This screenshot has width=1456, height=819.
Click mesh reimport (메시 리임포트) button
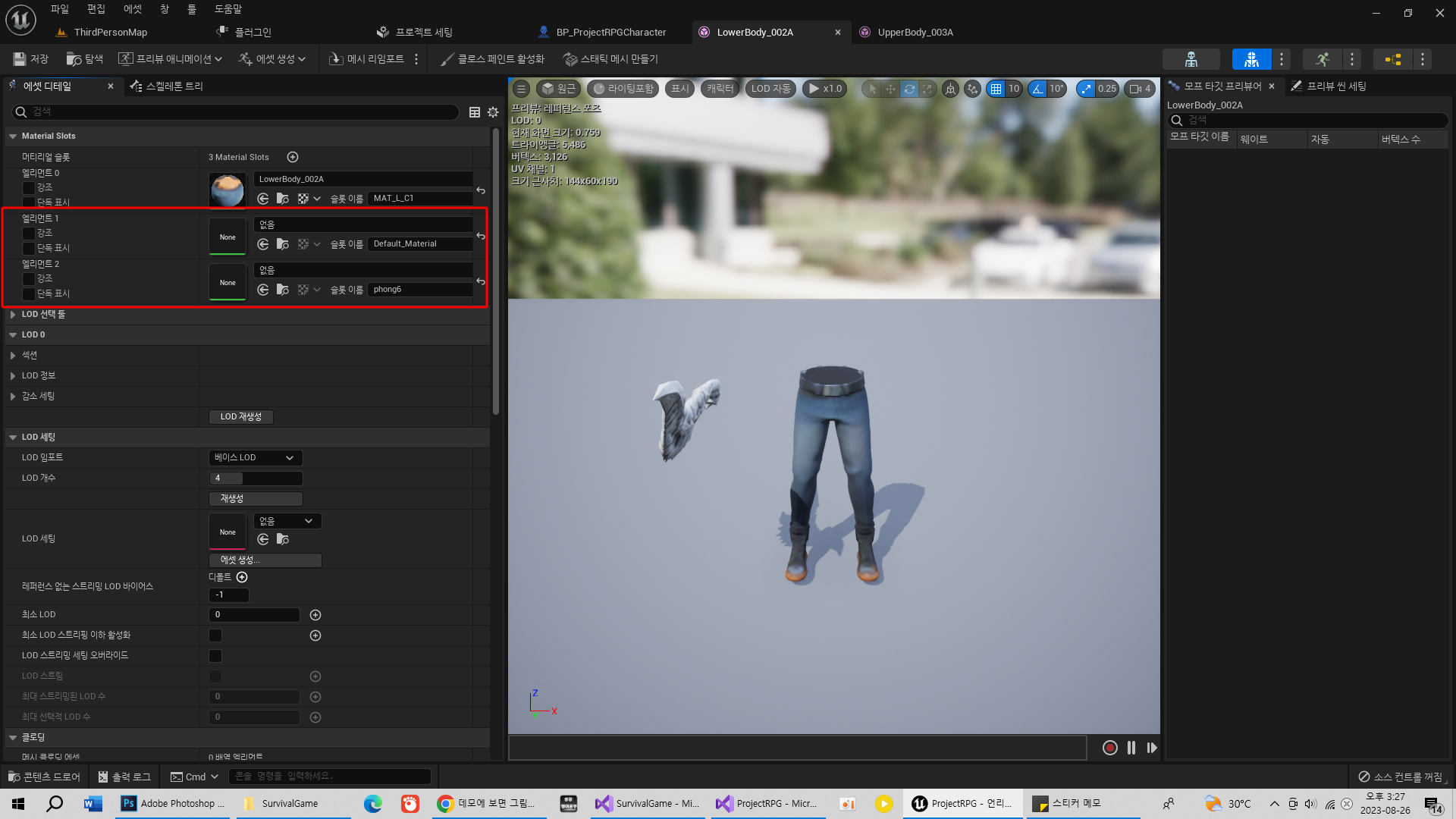click(x=366, y=59)
